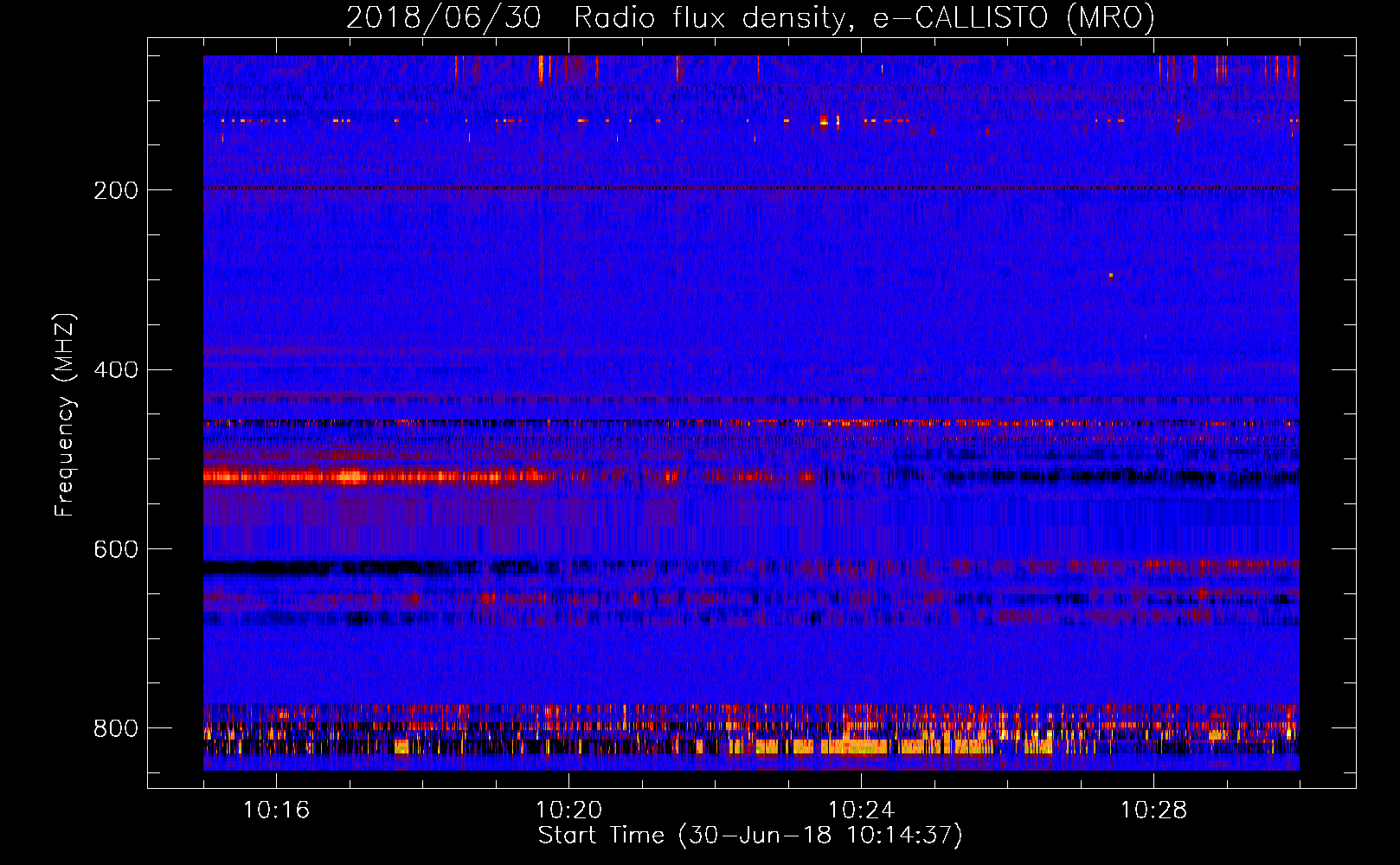Click the '400' frequency tick label
Image resolution: width=1400 pixels, height=865 pixels.
coord(116,370)
